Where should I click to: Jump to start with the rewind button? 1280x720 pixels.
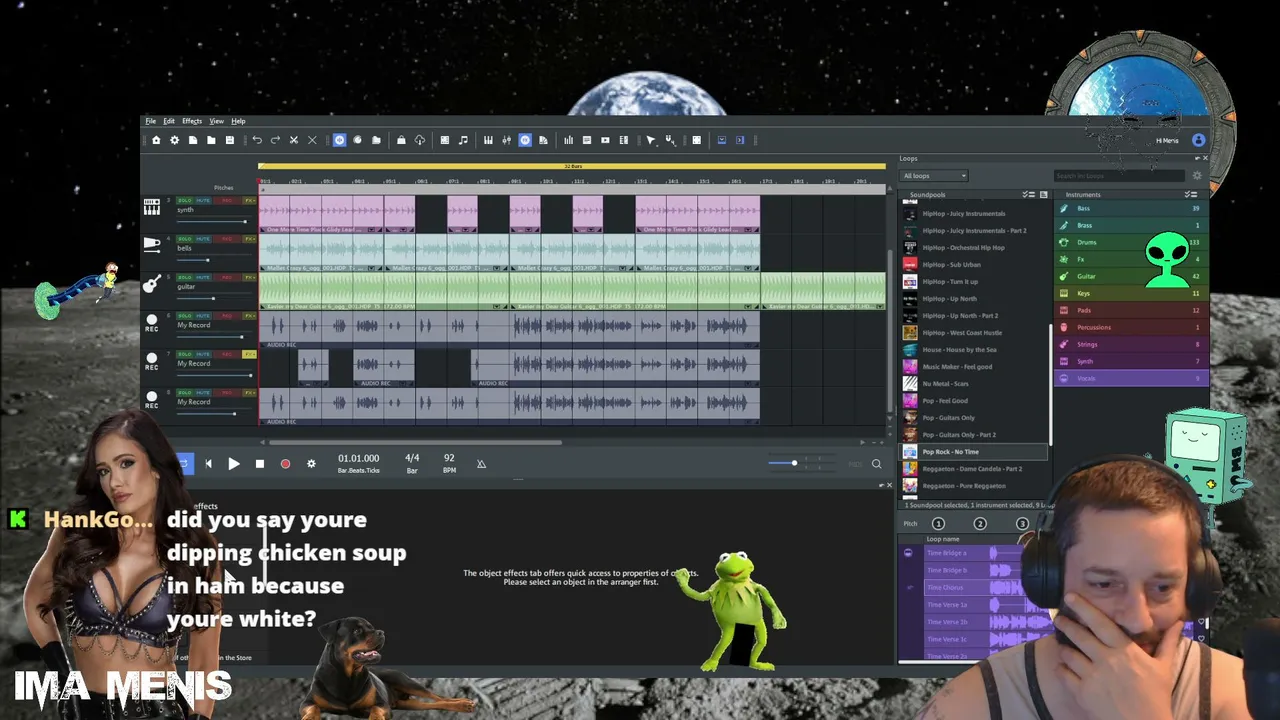(x=208, y=464)
